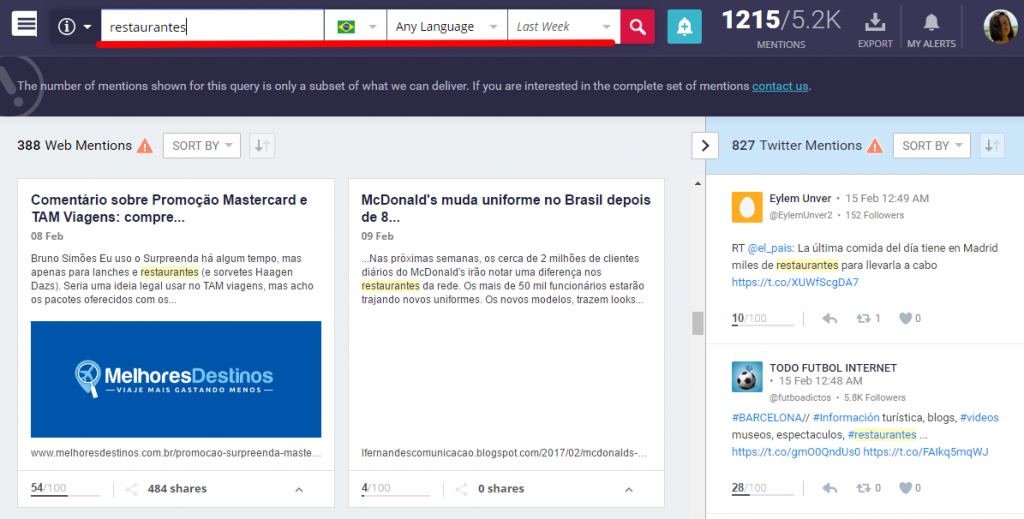Screen dimensions: 1024x519
Task: Click the red magnifier search button
Action: pos(637,27)
